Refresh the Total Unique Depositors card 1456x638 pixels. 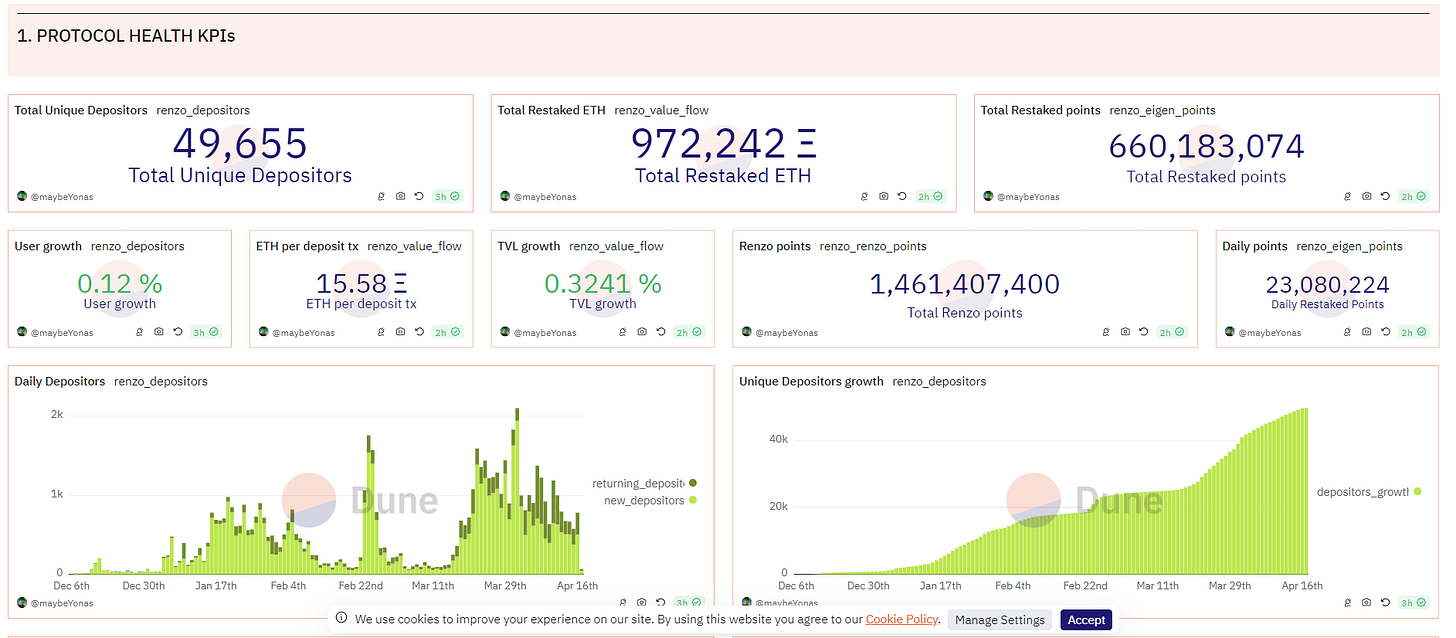pyautogui.click(x=419, y=197)
